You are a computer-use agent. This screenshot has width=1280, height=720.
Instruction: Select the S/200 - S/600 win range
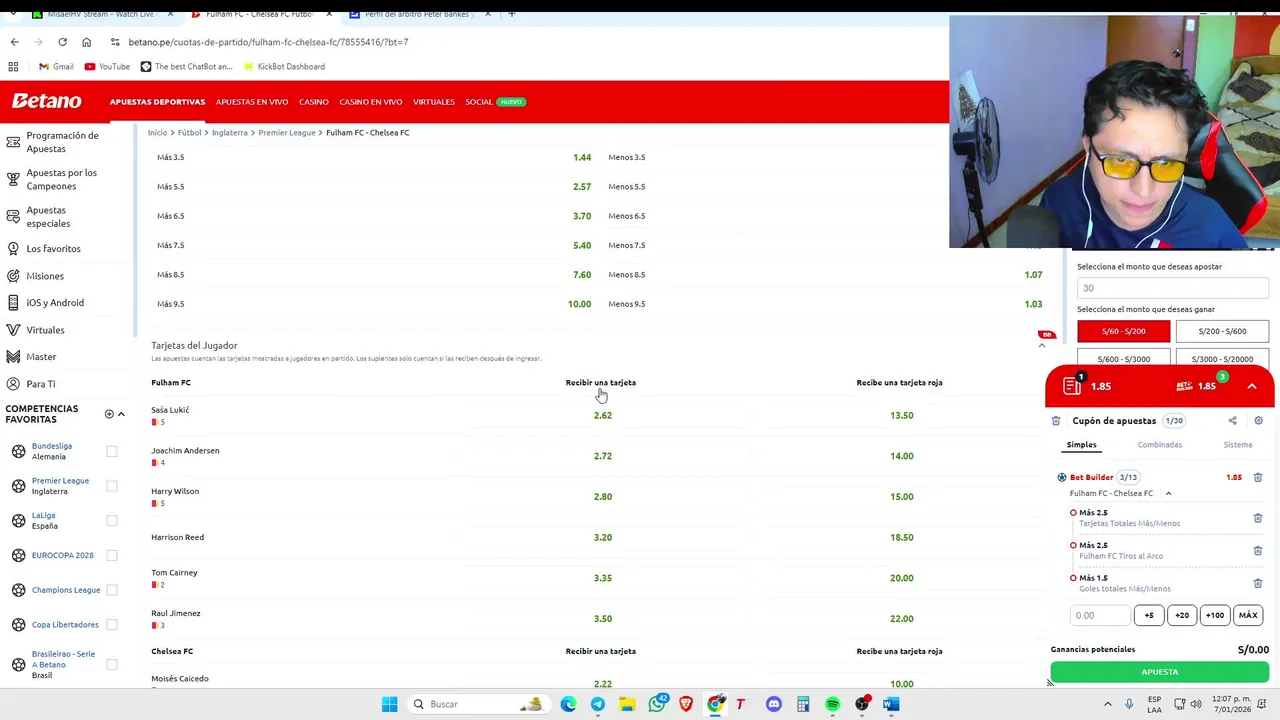tap(1222, 331)
